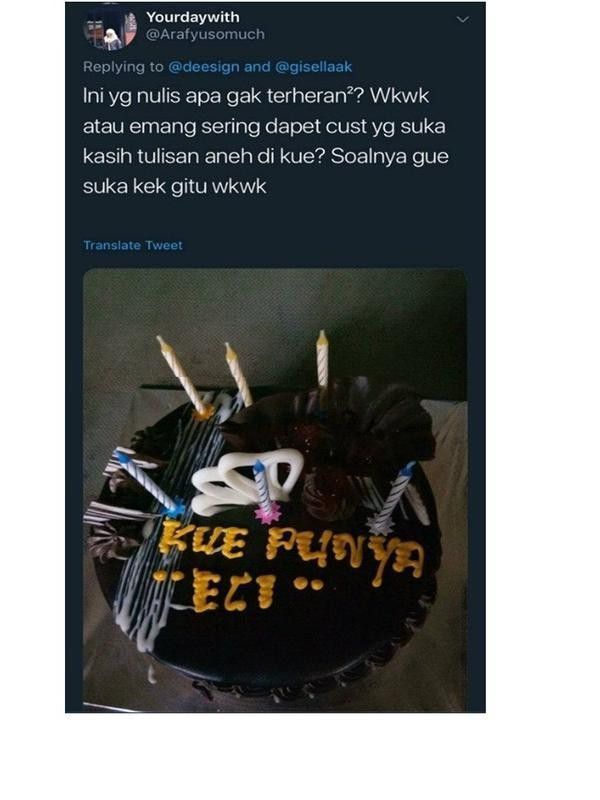Viewport: 600px width, 800px height.
Task: Click the white icing swirl decoration
Action: [x=246, y=481]
